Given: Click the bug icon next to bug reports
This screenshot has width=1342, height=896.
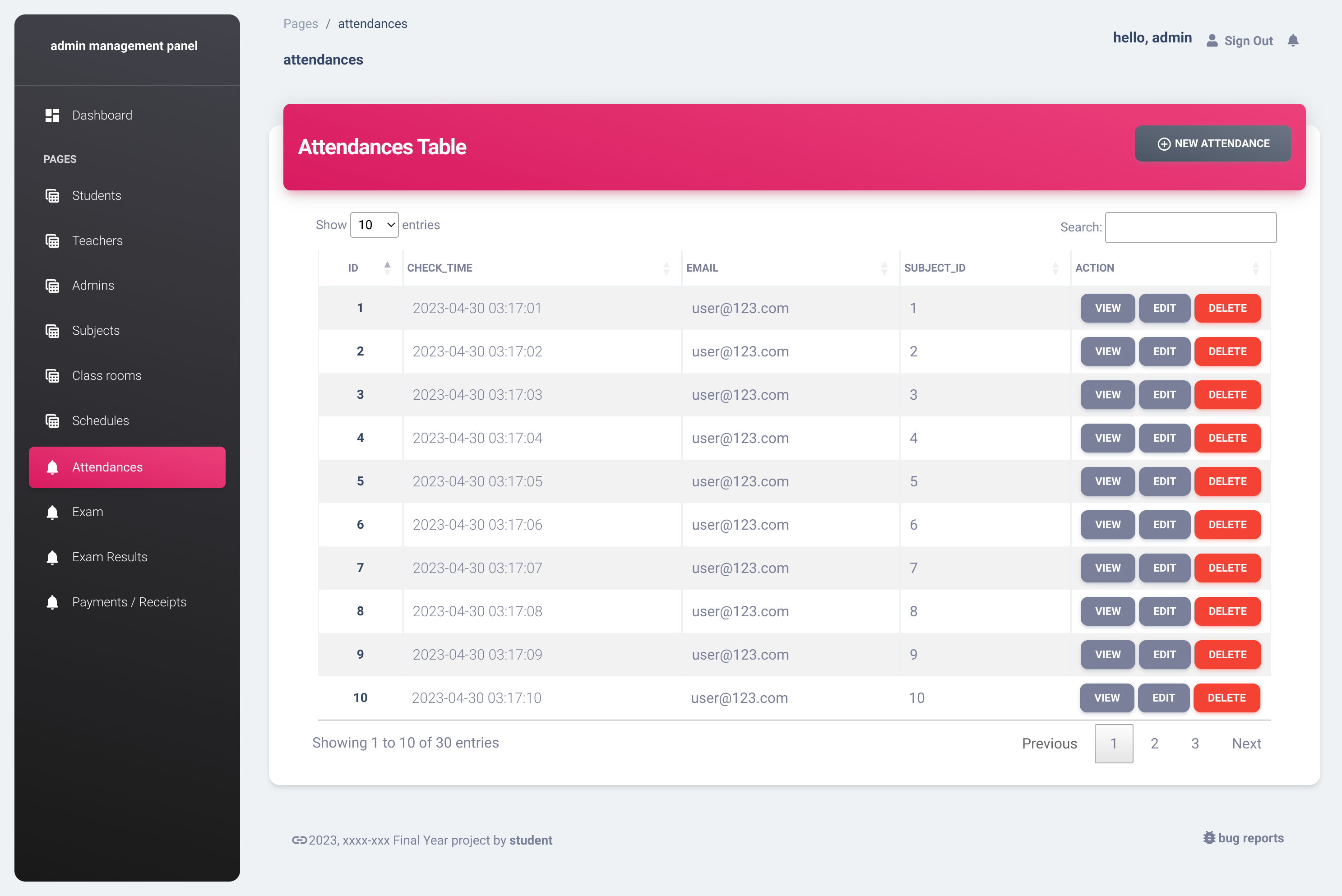Looking at the screenshot, I should pos(1209,838).
